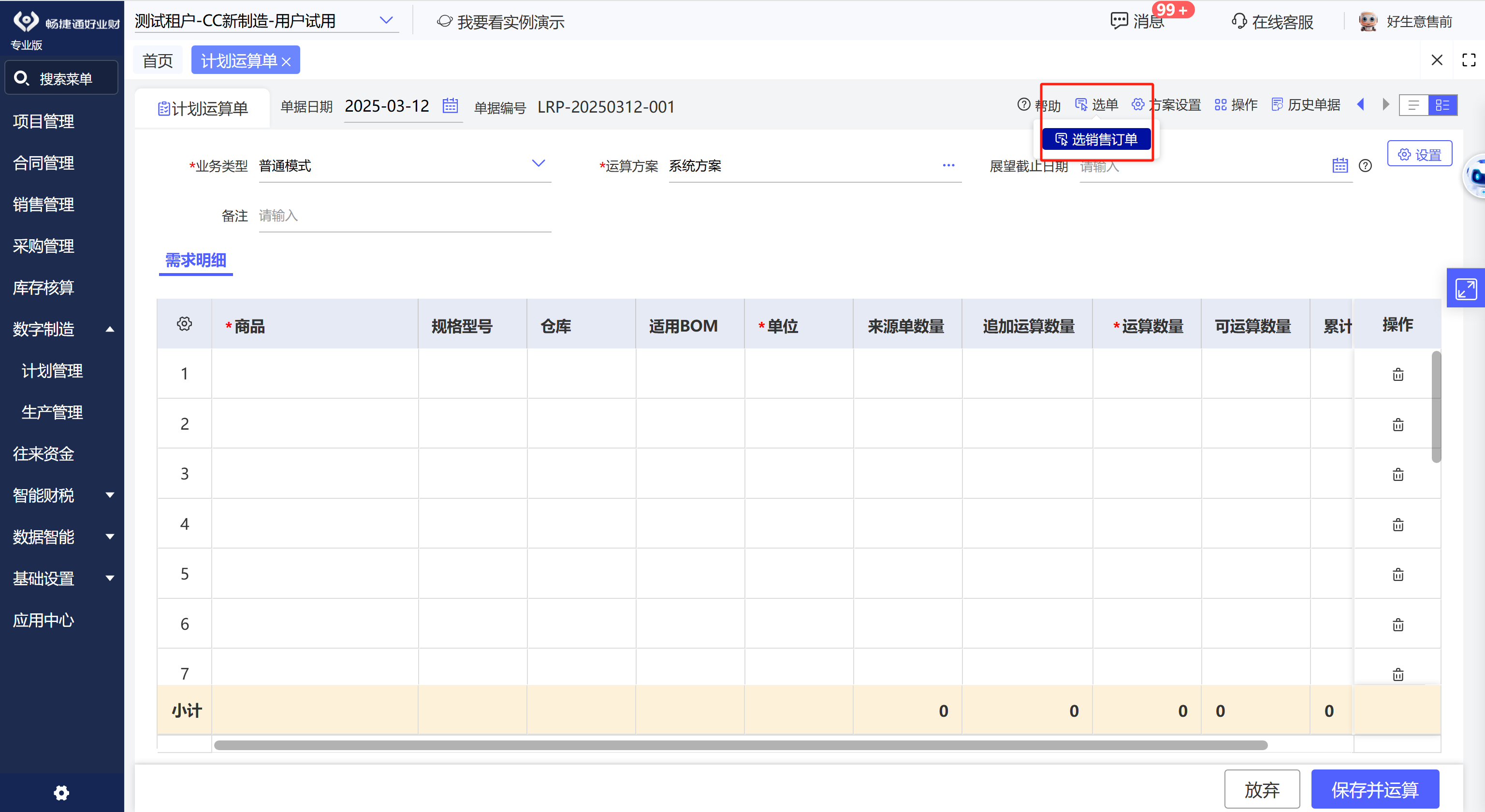Expand the 智能财税 menu arrow
The width and height of the screenshot is (1485, 812).
coord(110,495)
